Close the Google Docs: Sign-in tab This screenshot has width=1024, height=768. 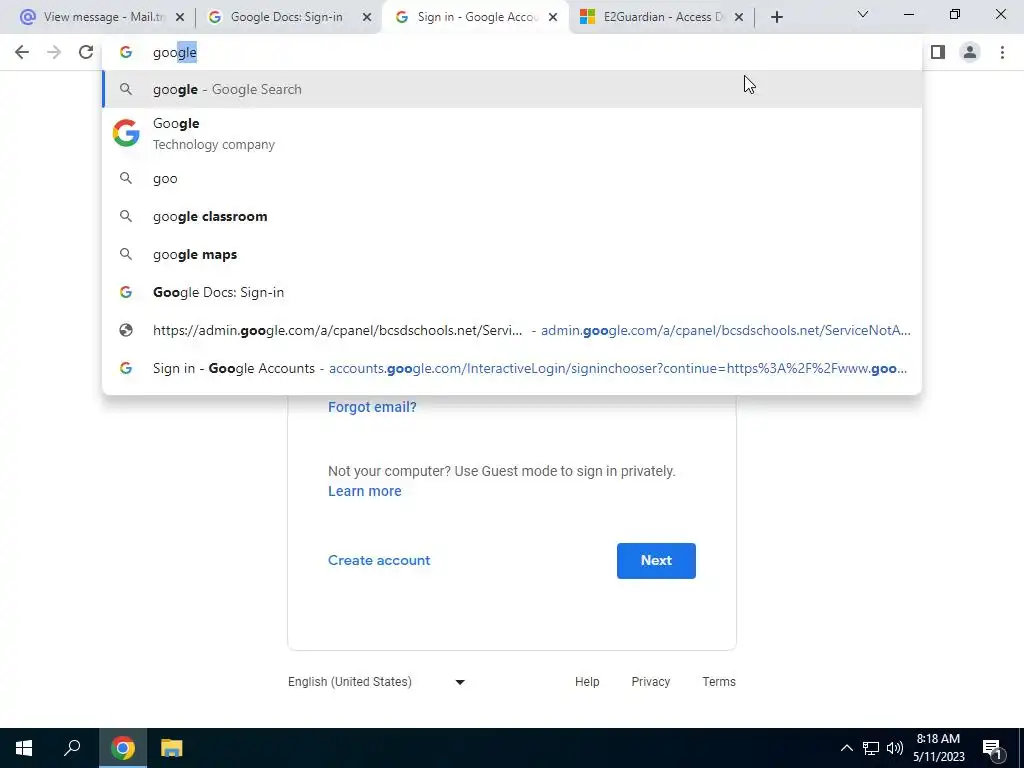367,17
